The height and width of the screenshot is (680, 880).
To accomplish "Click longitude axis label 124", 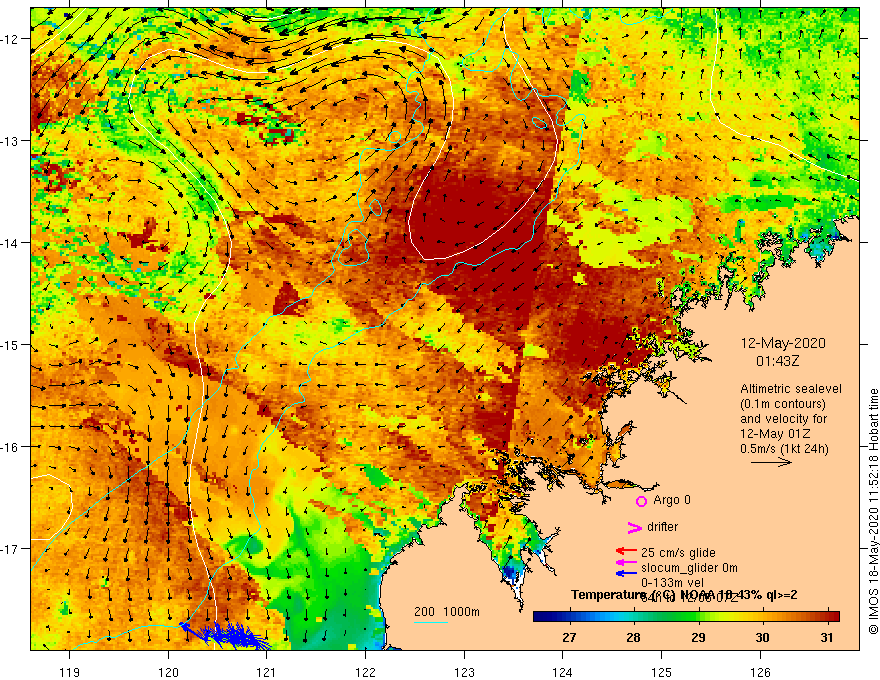I will click(x=562, y=672).
